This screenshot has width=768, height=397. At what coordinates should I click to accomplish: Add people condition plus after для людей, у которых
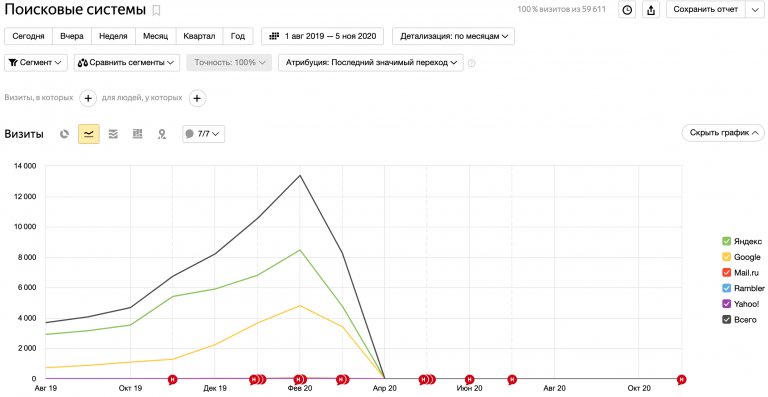click(x=196, y=98)
